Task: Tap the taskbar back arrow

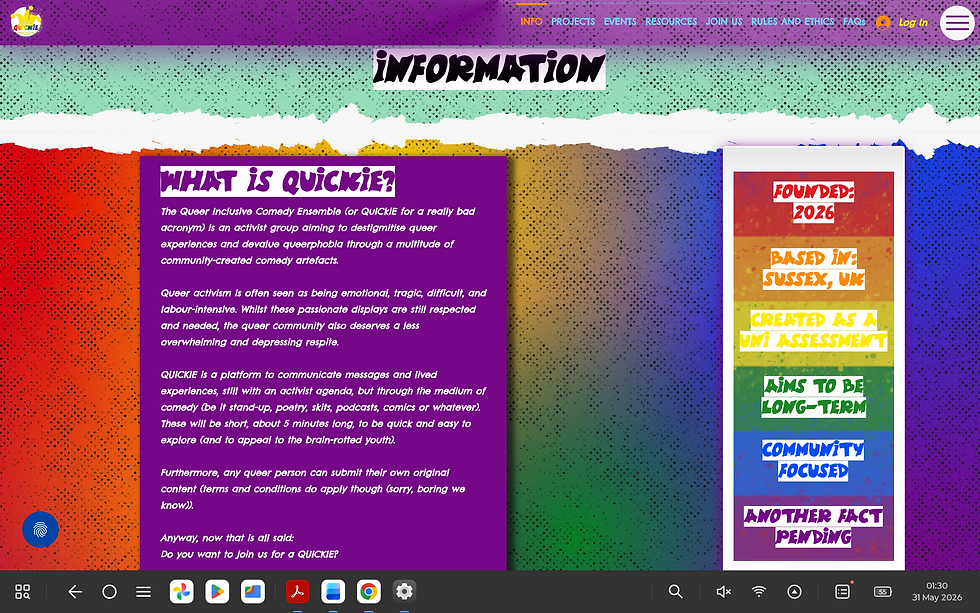Action: (x=75, y=592)
